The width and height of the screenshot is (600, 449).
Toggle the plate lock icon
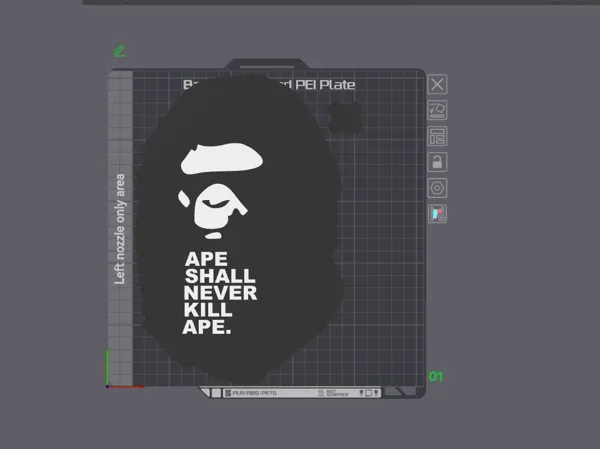pos(437,162)
